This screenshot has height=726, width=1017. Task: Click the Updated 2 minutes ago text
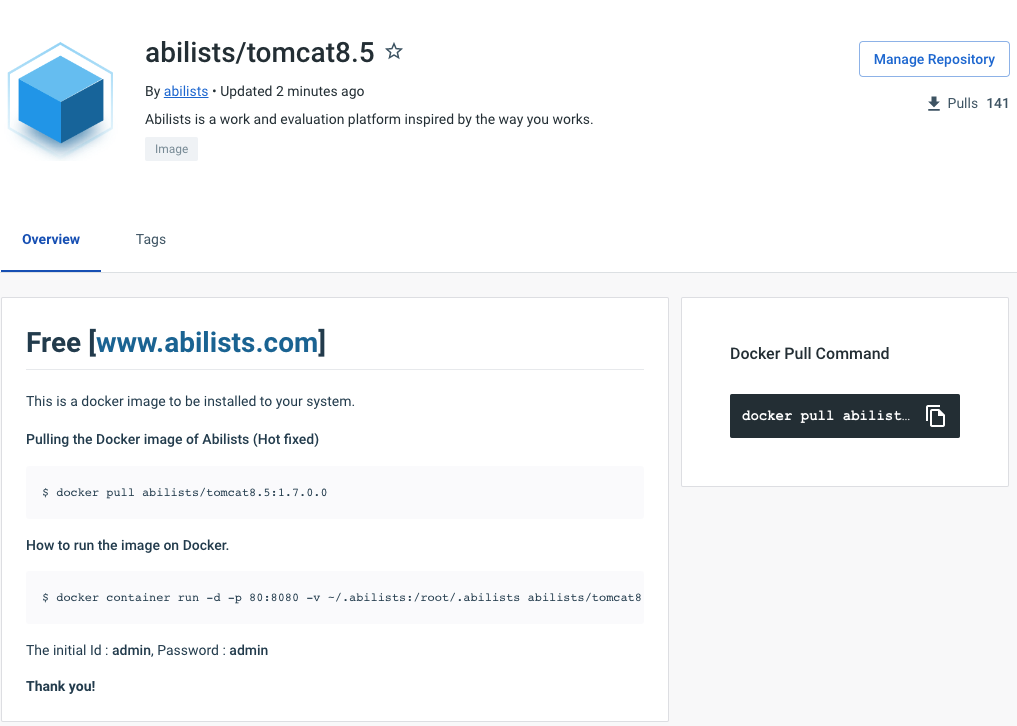pyautogui.click(x=292, y=91)
